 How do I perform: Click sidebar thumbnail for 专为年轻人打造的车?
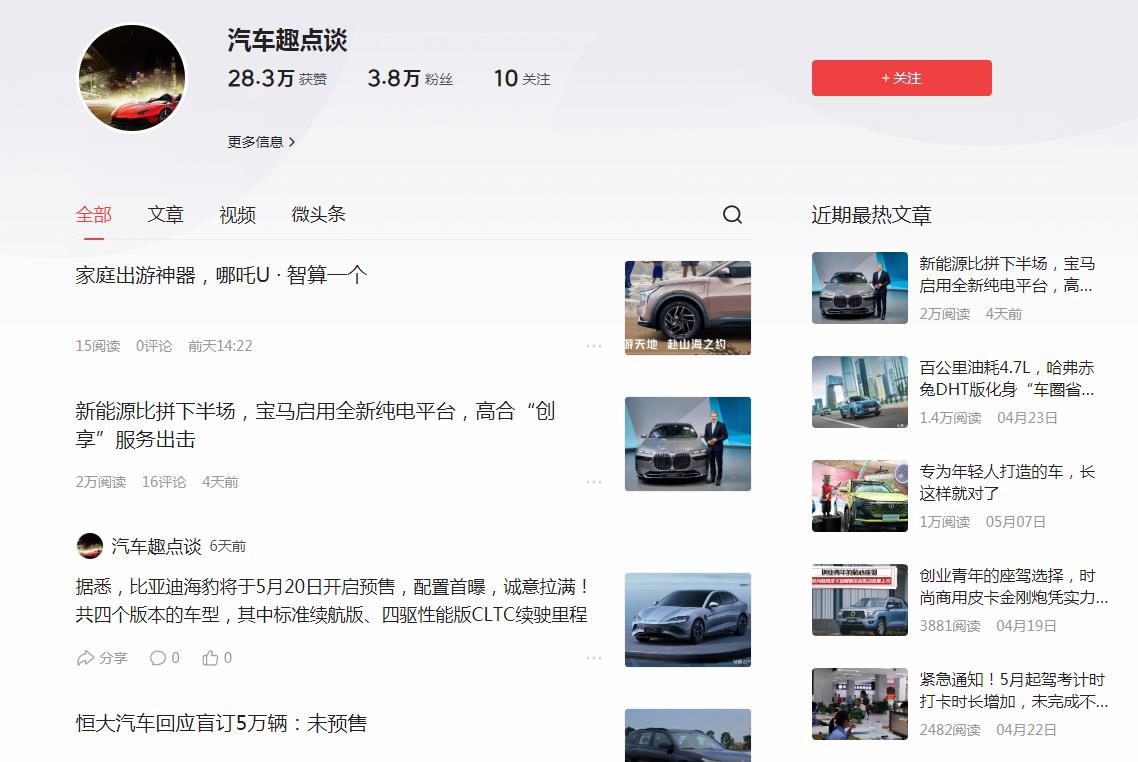[859, 496]
